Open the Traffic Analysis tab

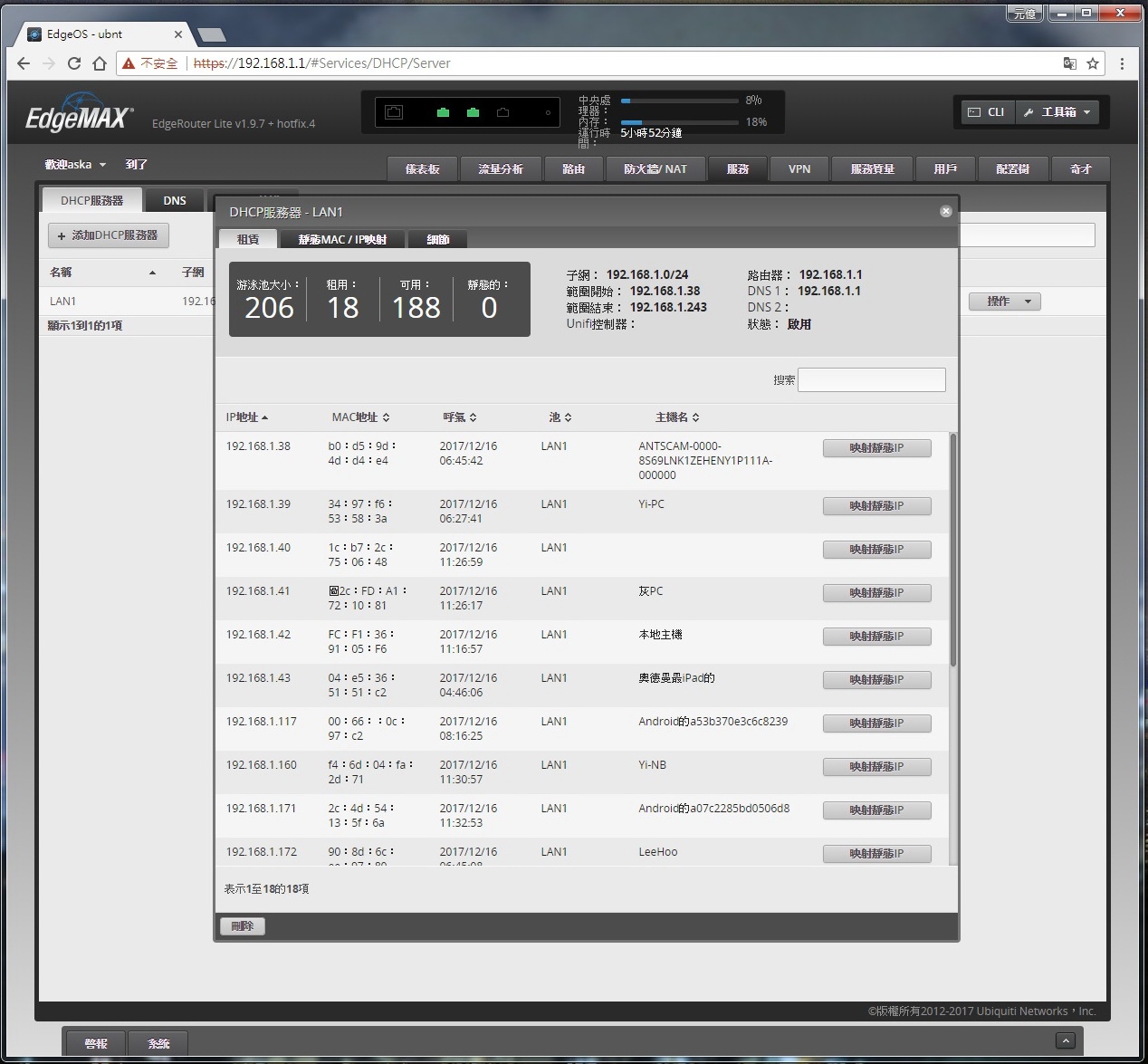501,169
